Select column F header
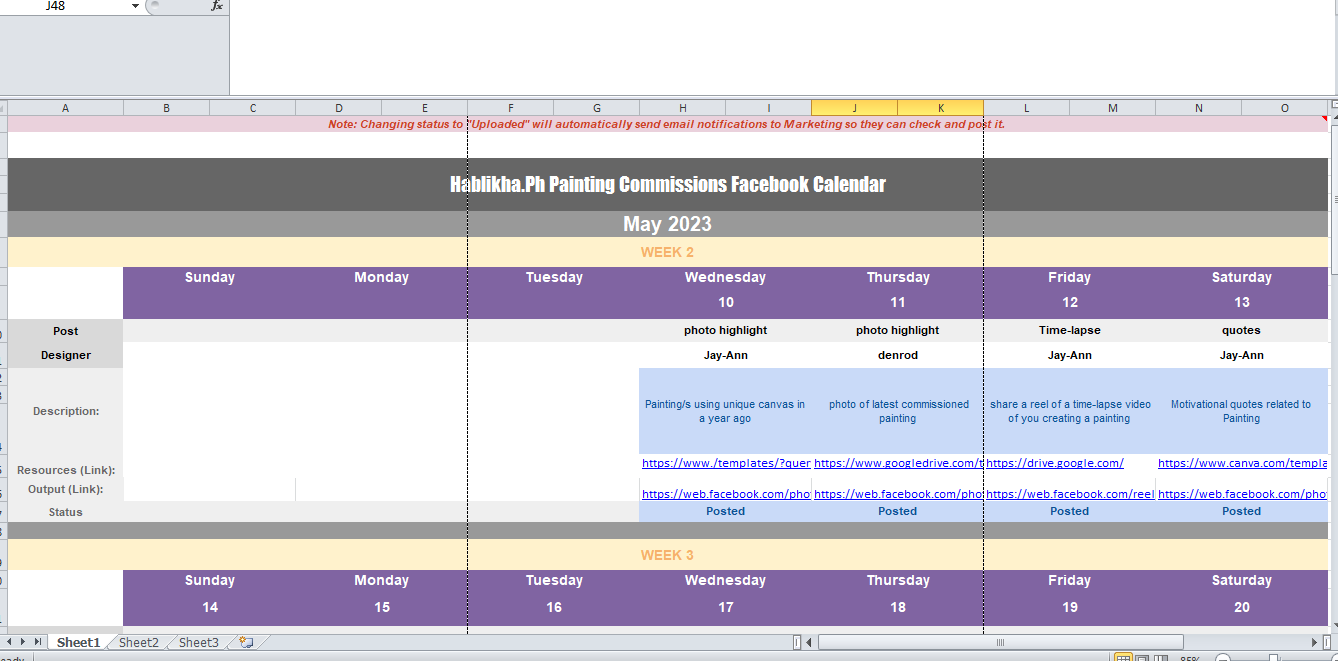This screenshot has height=661, width=1338. point(510,108)
